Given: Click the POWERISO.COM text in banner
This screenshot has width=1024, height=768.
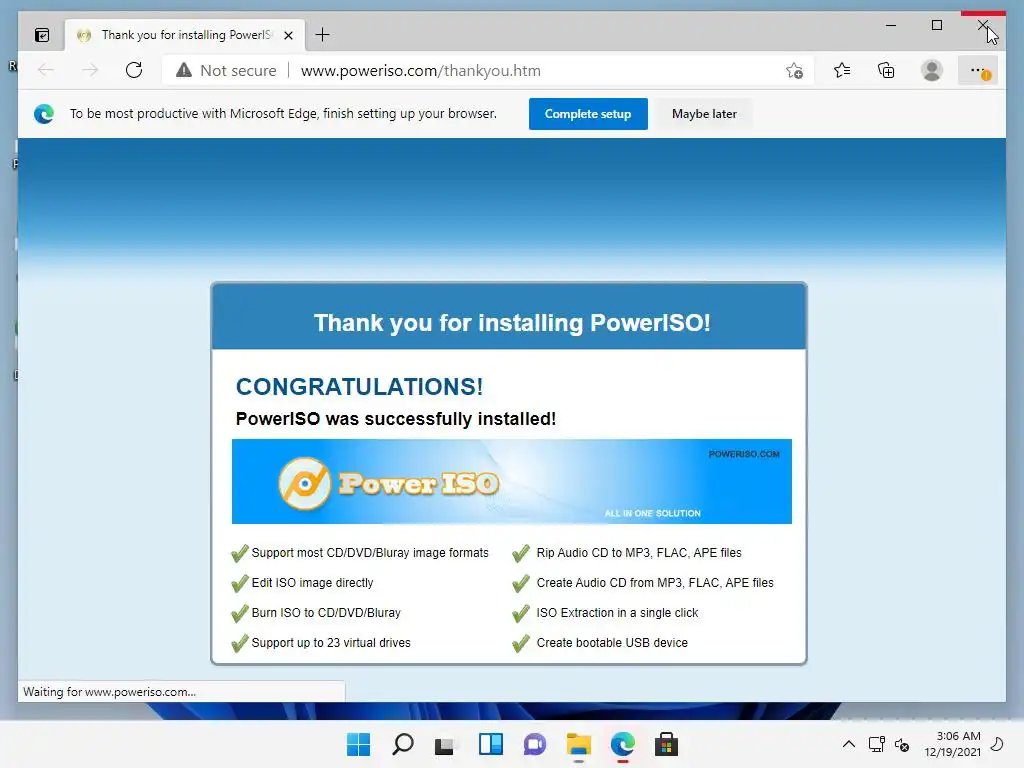Looking at the screenshot, I should tap(744, 454).
